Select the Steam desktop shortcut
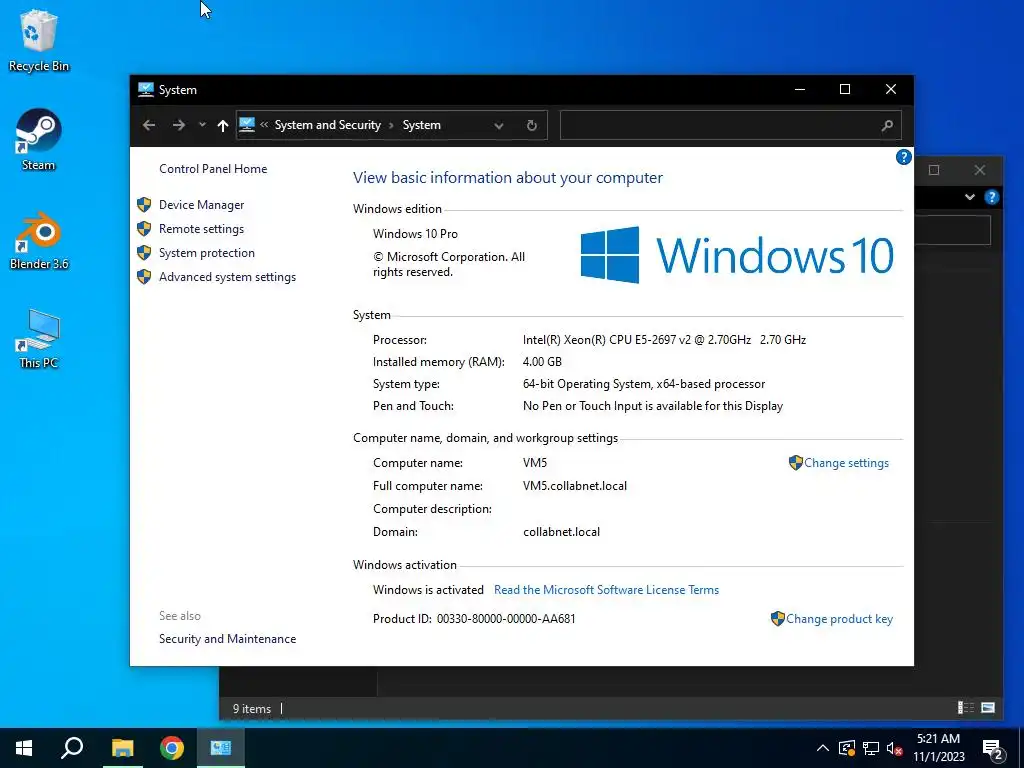Screen dimensions: 1024x768 [x=39, y=140]
